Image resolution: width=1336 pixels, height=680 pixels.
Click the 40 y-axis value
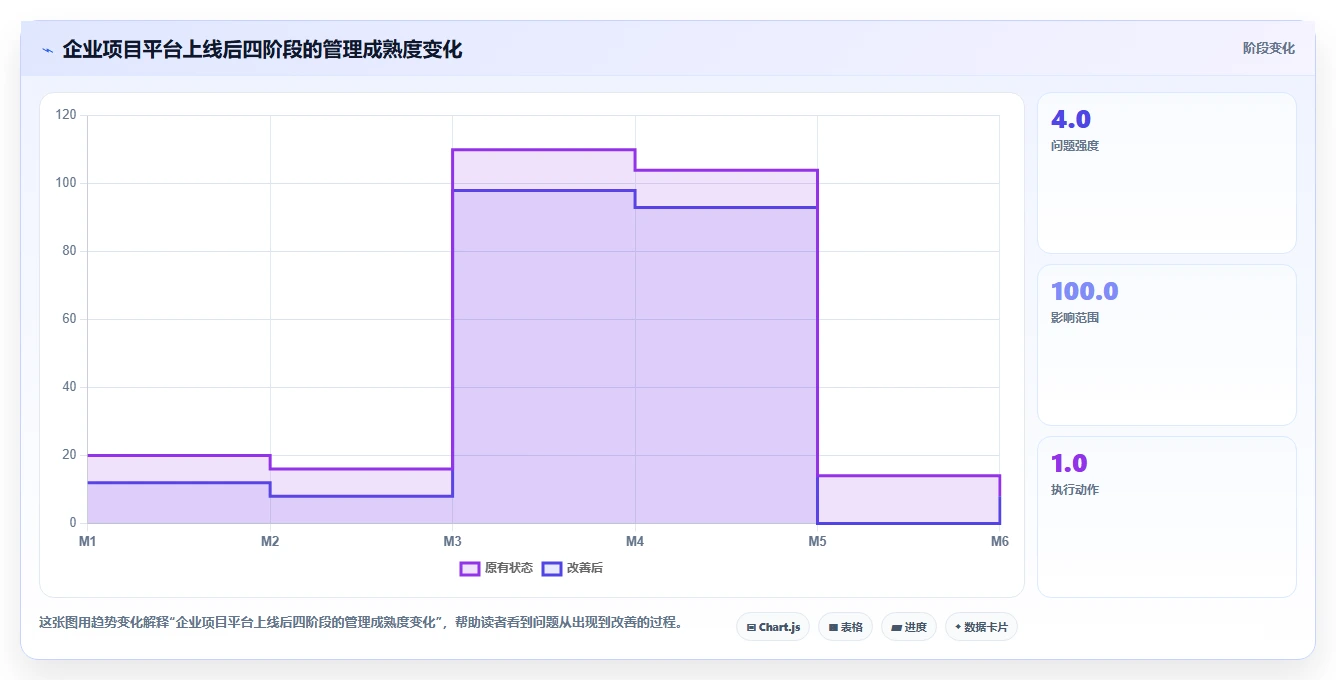(69, 387)
